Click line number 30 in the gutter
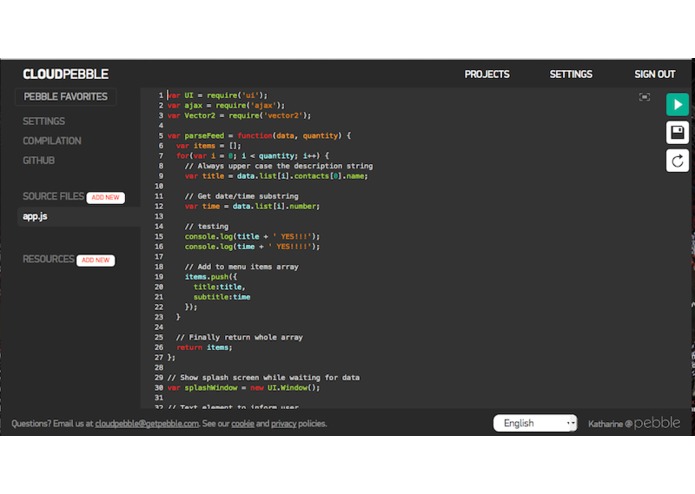 (x=159, y=388)
